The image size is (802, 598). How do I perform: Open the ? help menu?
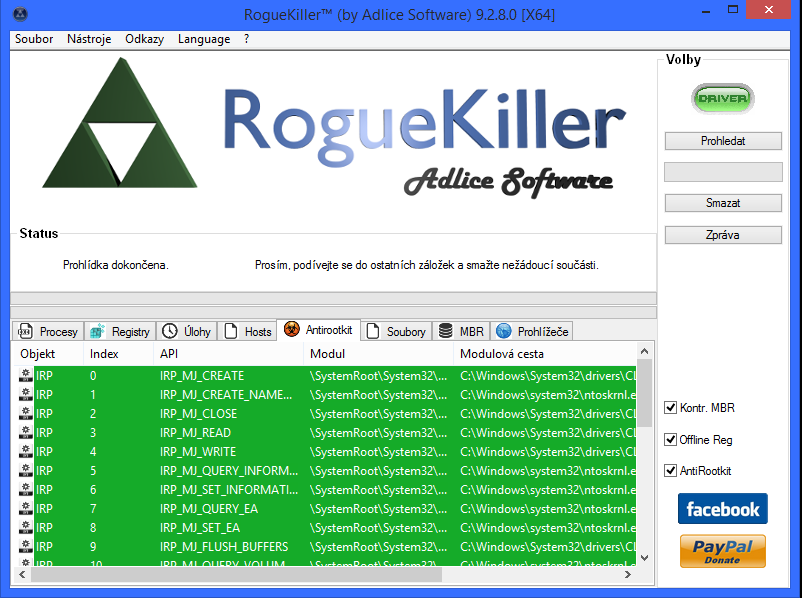tap(247, 39)
